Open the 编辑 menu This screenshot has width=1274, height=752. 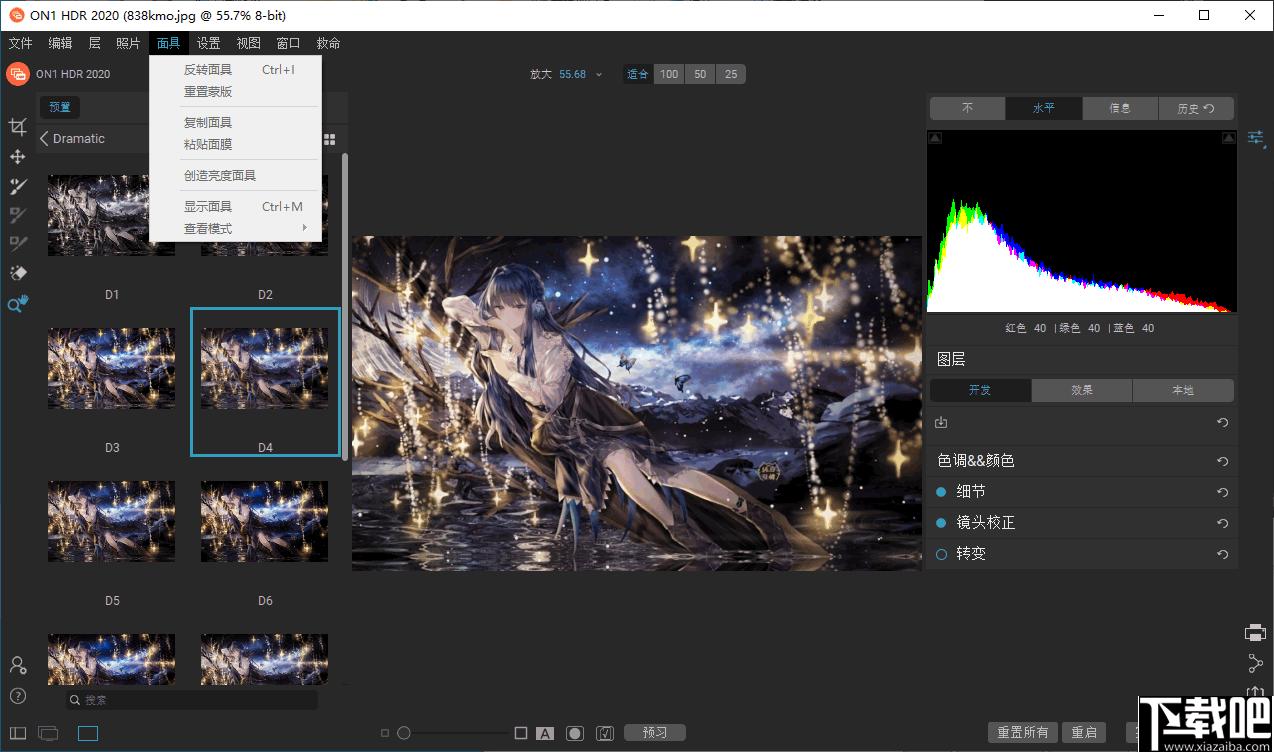tap(60, 43)
